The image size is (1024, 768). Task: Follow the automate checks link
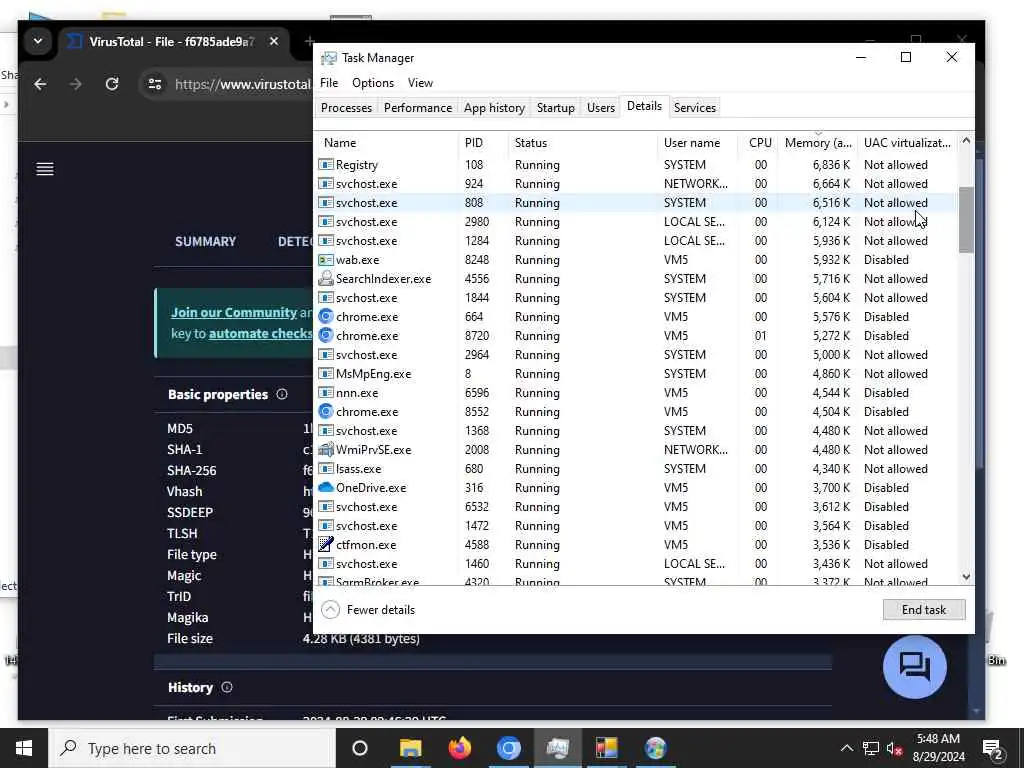pyautogui.click(x=261, y=334)
